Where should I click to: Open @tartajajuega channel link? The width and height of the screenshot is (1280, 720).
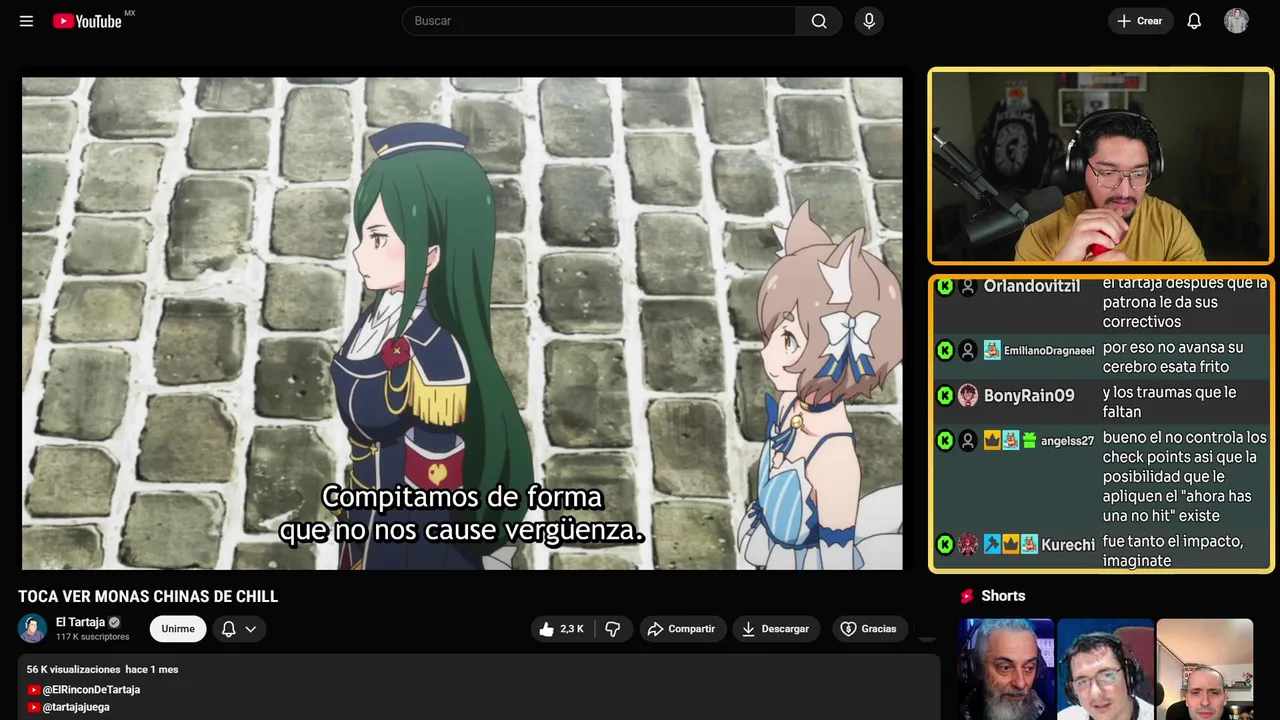(76, 707)
